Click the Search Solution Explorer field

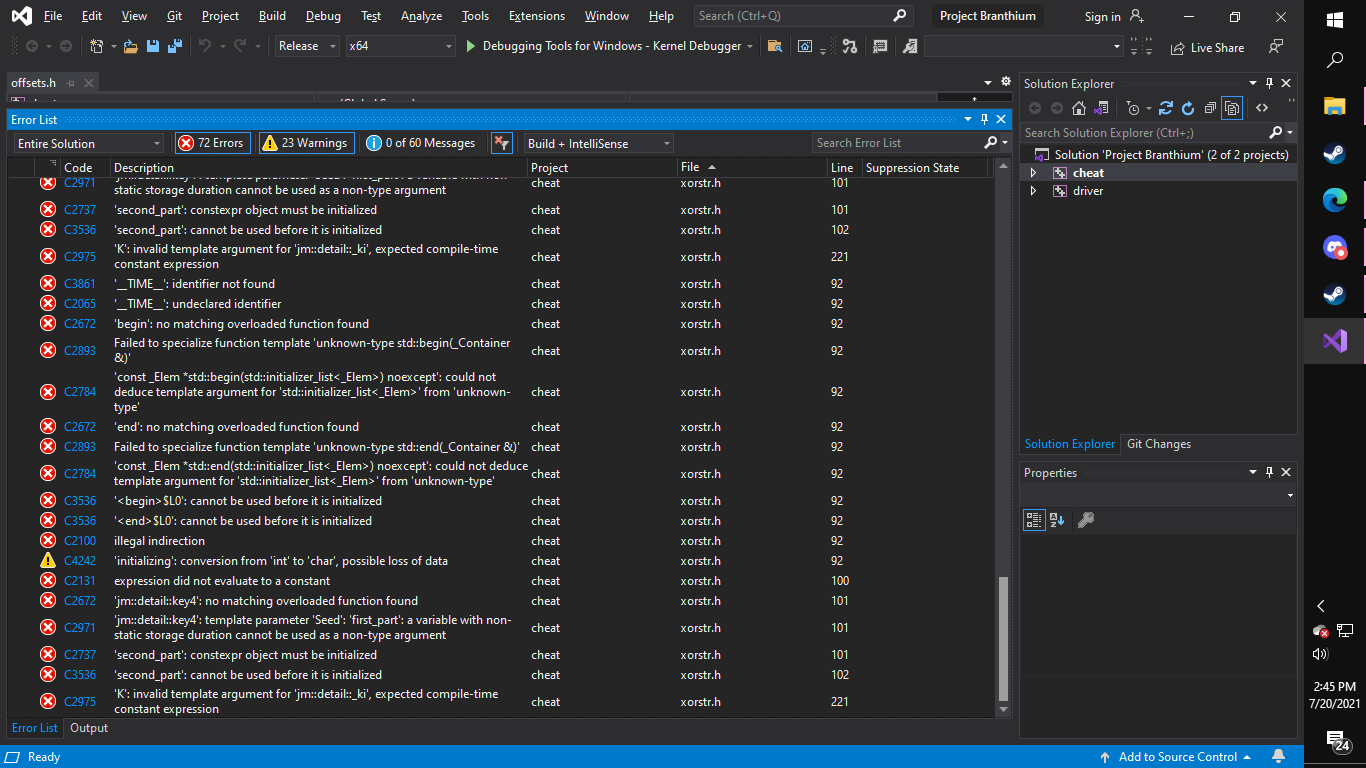pyautogui.click(x=1143, y=132)
